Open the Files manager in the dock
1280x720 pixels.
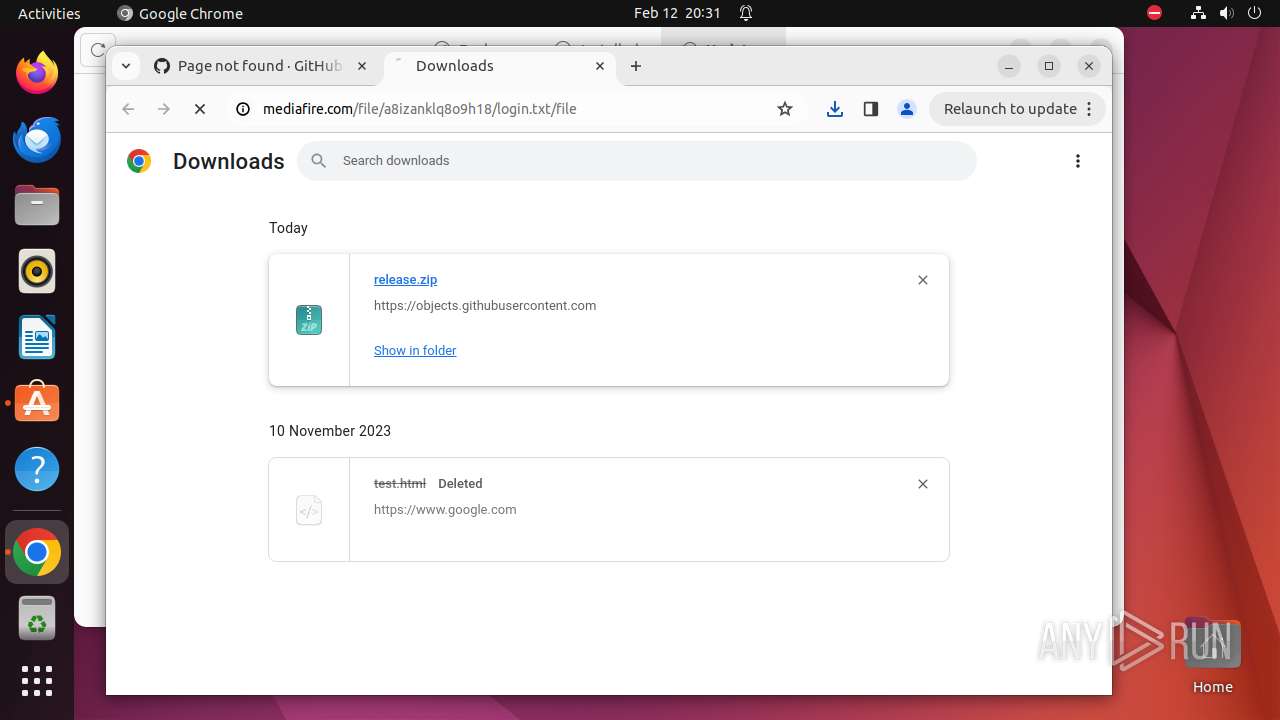pos(37,206)
